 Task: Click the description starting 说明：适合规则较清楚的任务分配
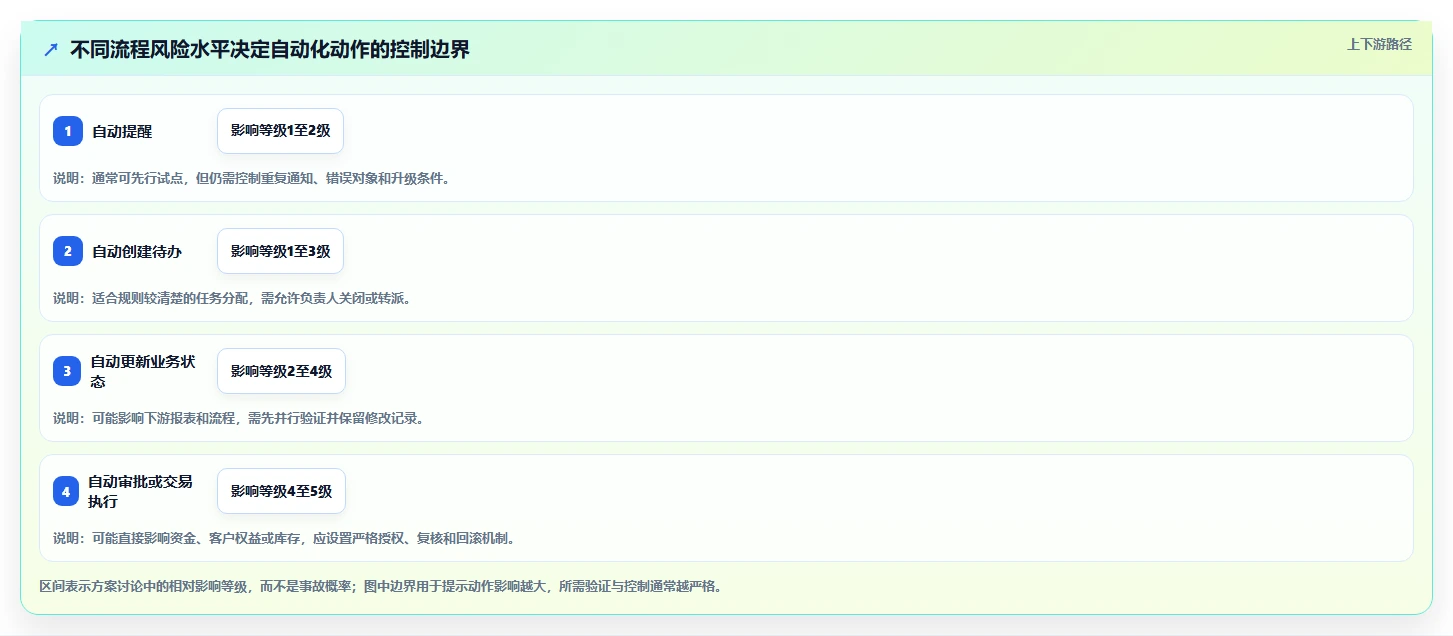[232, 298]
